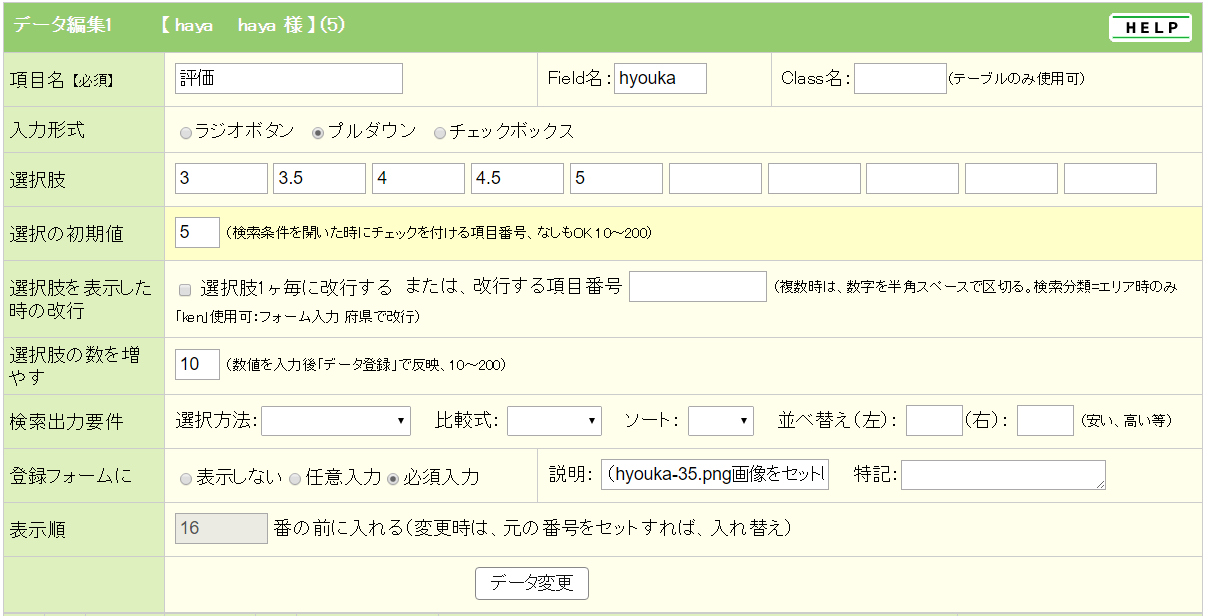Focus the Field名 input with hyouka
The width and height of the screenshot is (1206, 616).
tap(660, 79)
